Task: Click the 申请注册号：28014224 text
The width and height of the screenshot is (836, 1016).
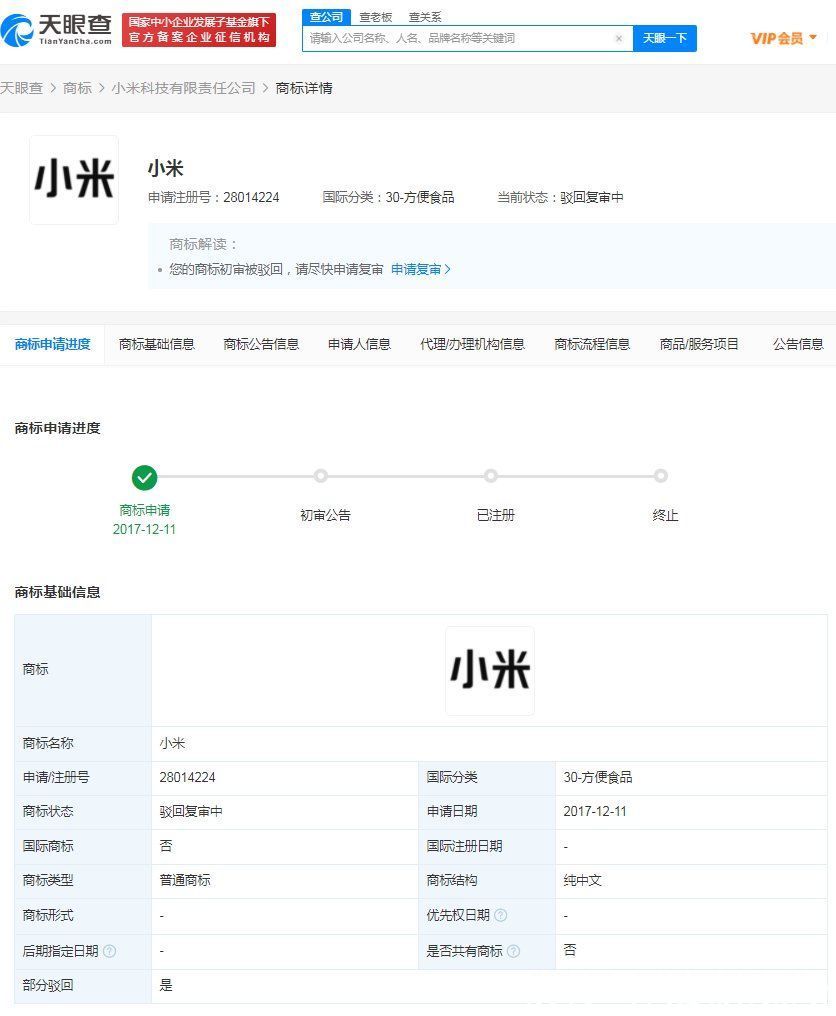Action: point(213,197)
